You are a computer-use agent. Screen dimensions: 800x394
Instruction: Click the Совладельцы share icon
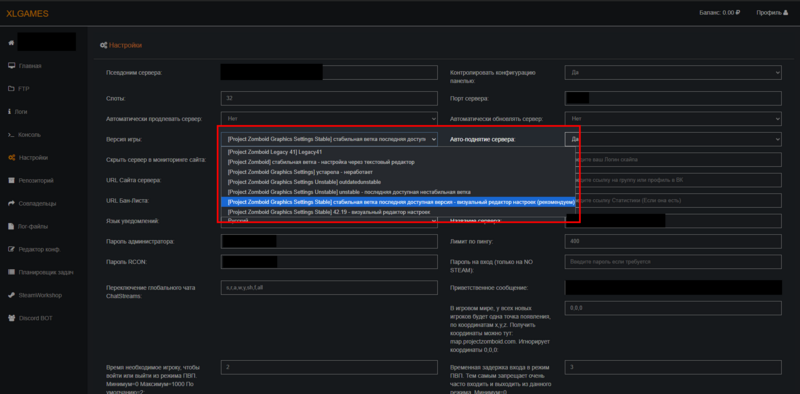coord(11,203)
